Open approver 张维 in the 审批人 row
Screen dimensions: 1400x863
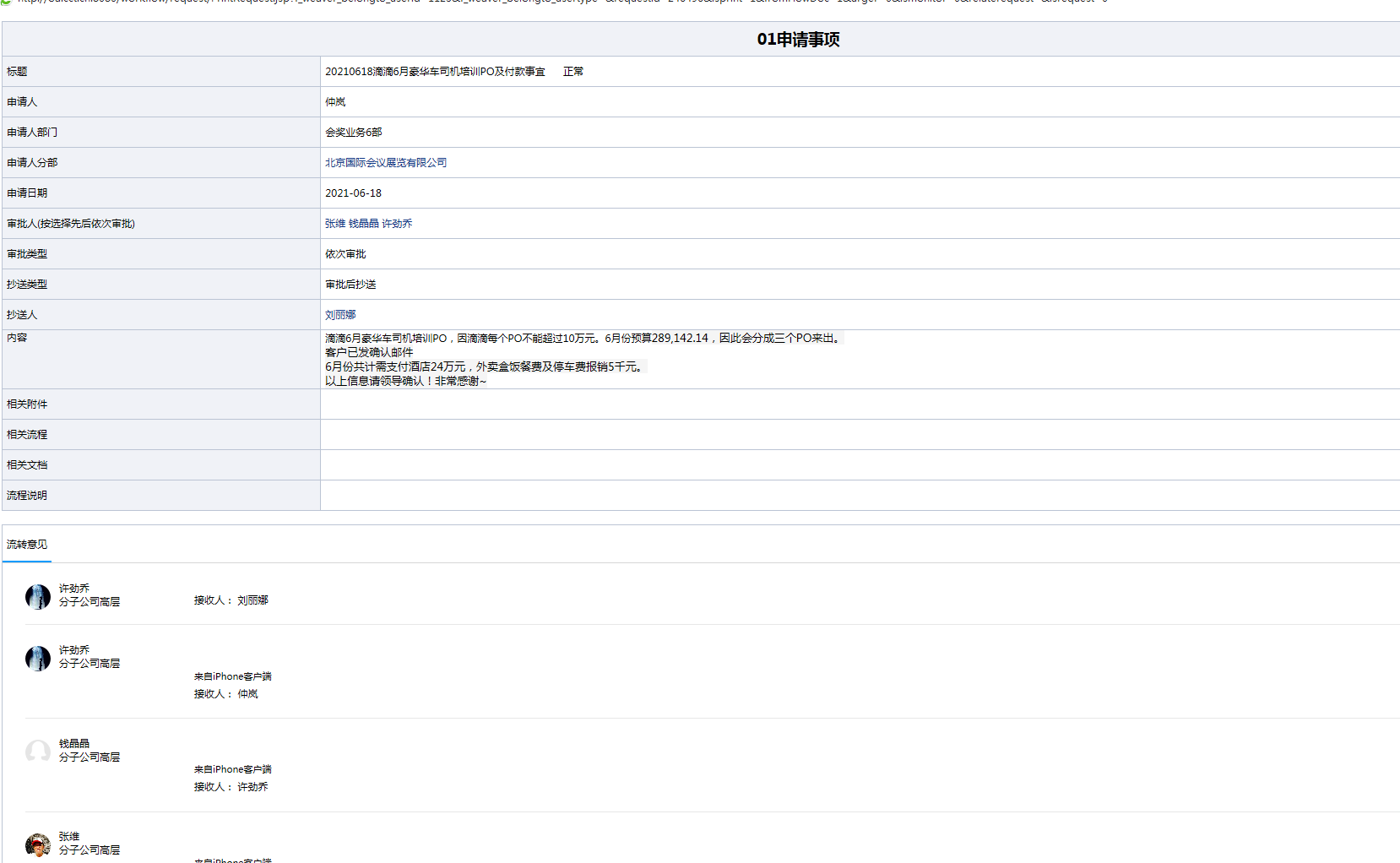click(335, 224)
